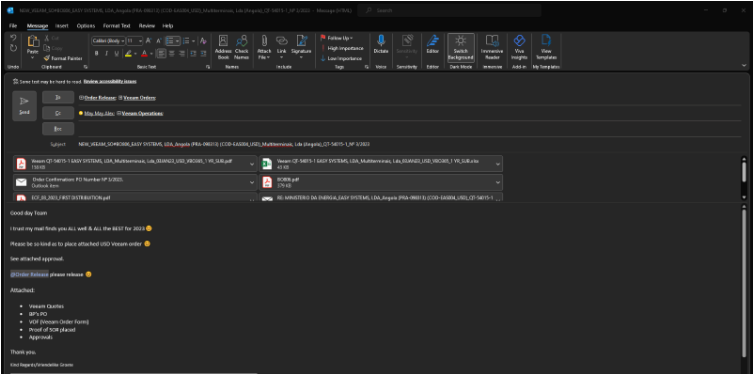This screenshot has width=754, height=374.
Task: Expand options for the BO806.pdf attachment
Action: pyautogui.click(x=498, y=182)
